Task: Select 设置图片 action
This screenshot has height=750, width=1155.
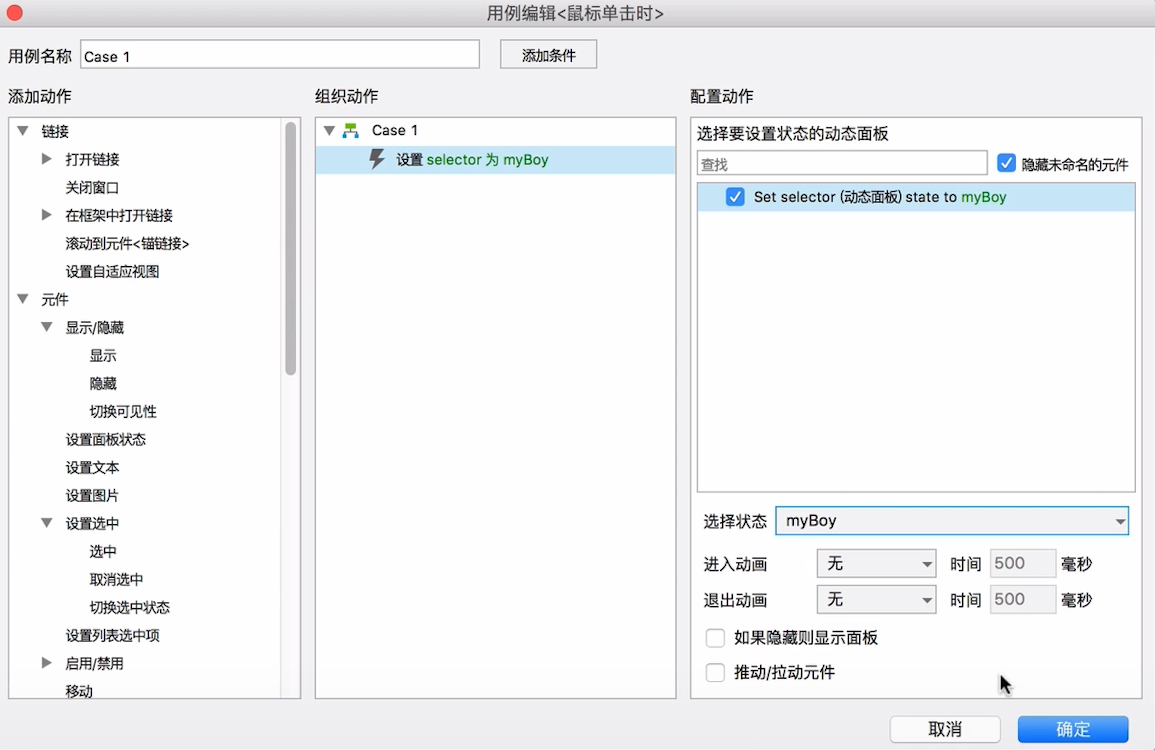Action: [x=92, y=496]
